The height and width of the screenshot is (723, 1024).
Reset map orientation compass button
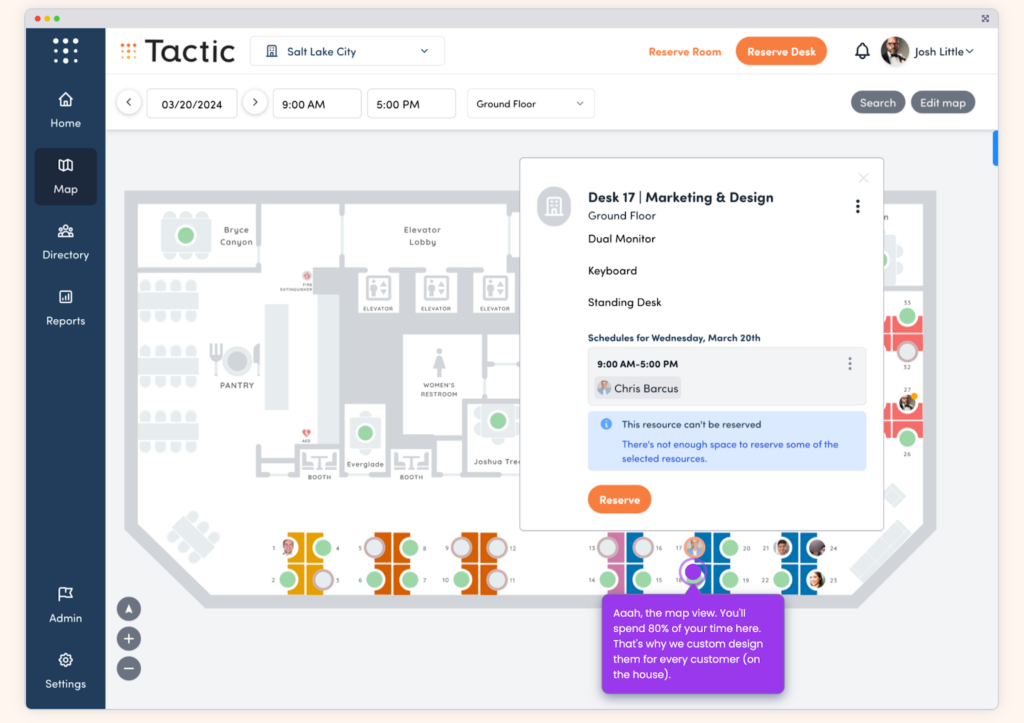click(x=129, y=609)
